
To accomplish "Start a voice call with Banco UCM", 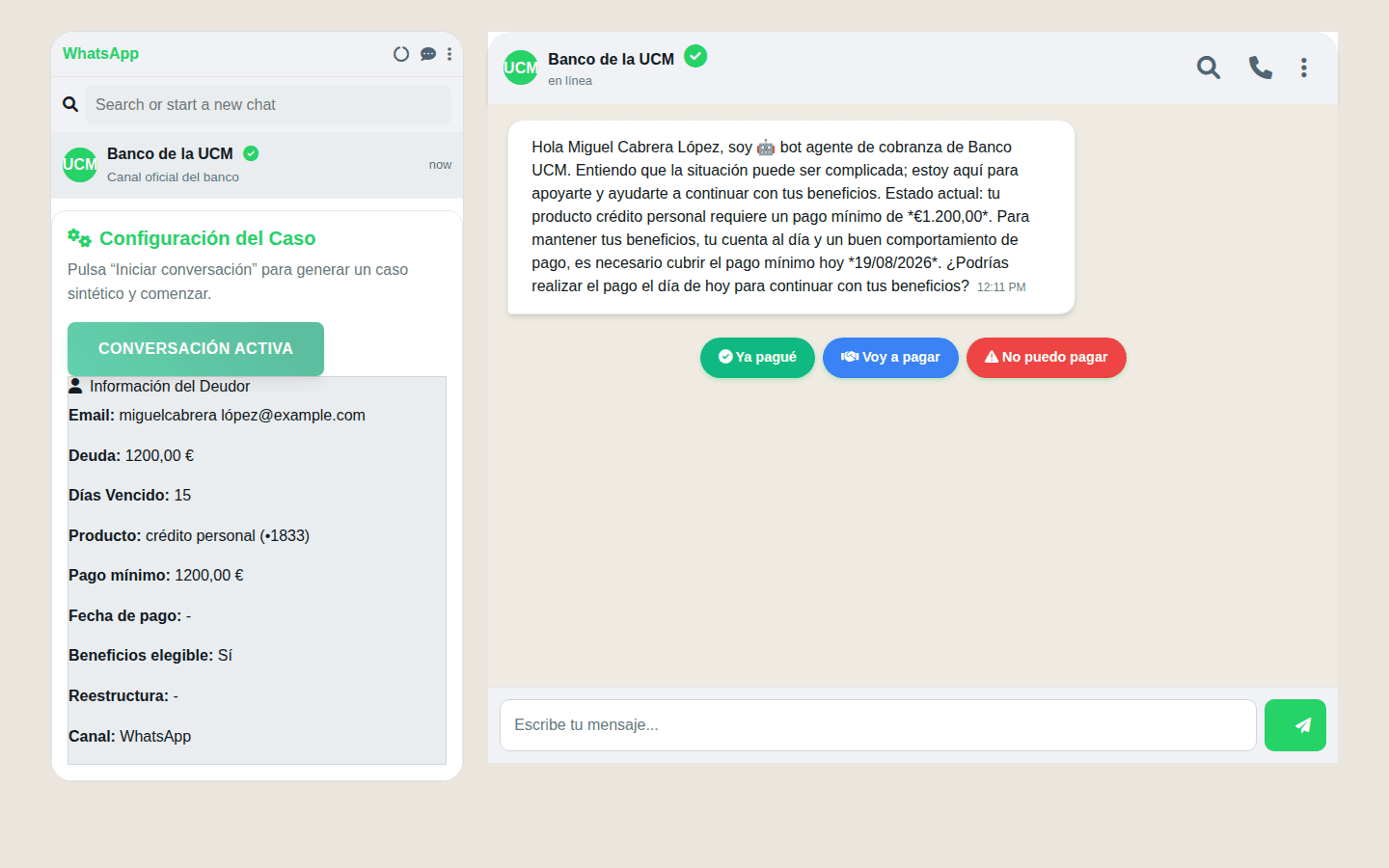I will [1260, 68].
